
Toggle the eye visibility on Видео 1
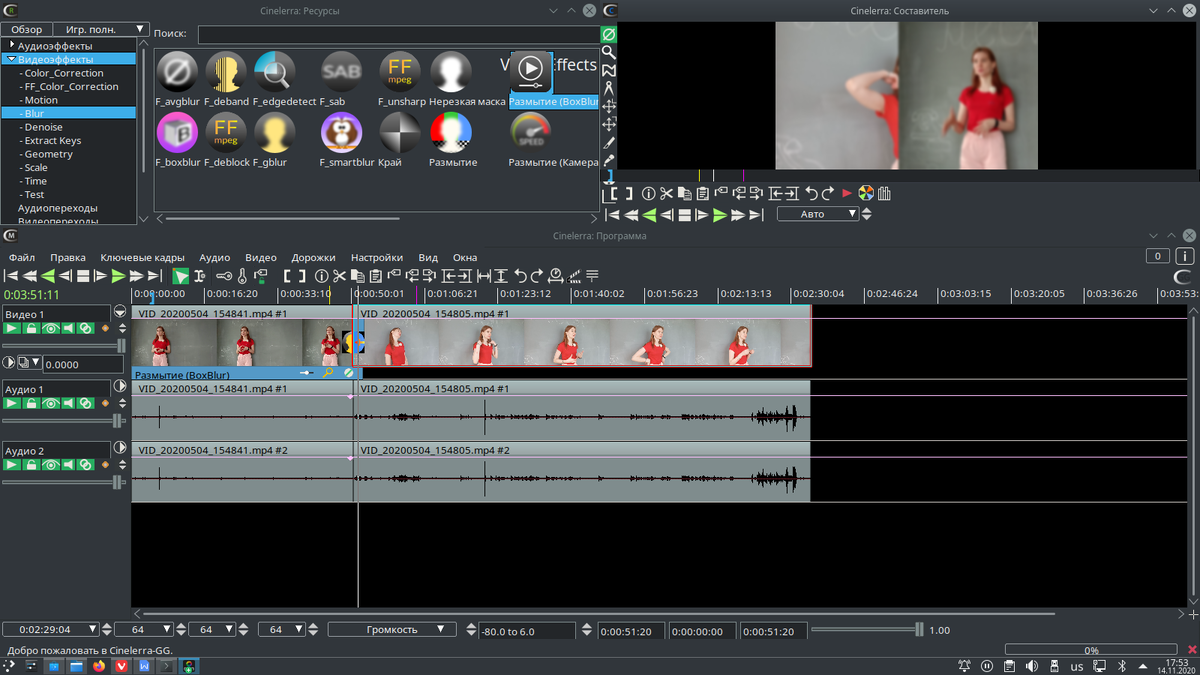(50, 328)
